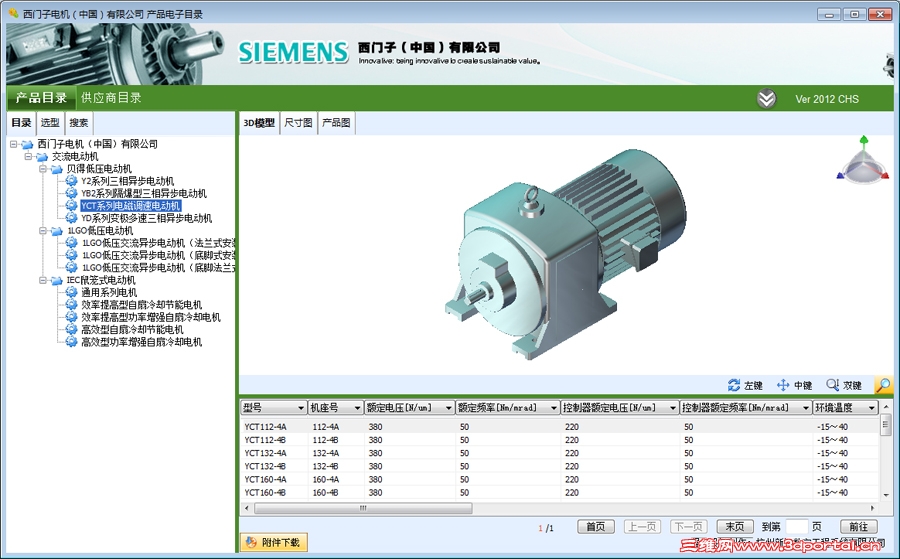Open the 尺寸图 tab

[298, 123]
